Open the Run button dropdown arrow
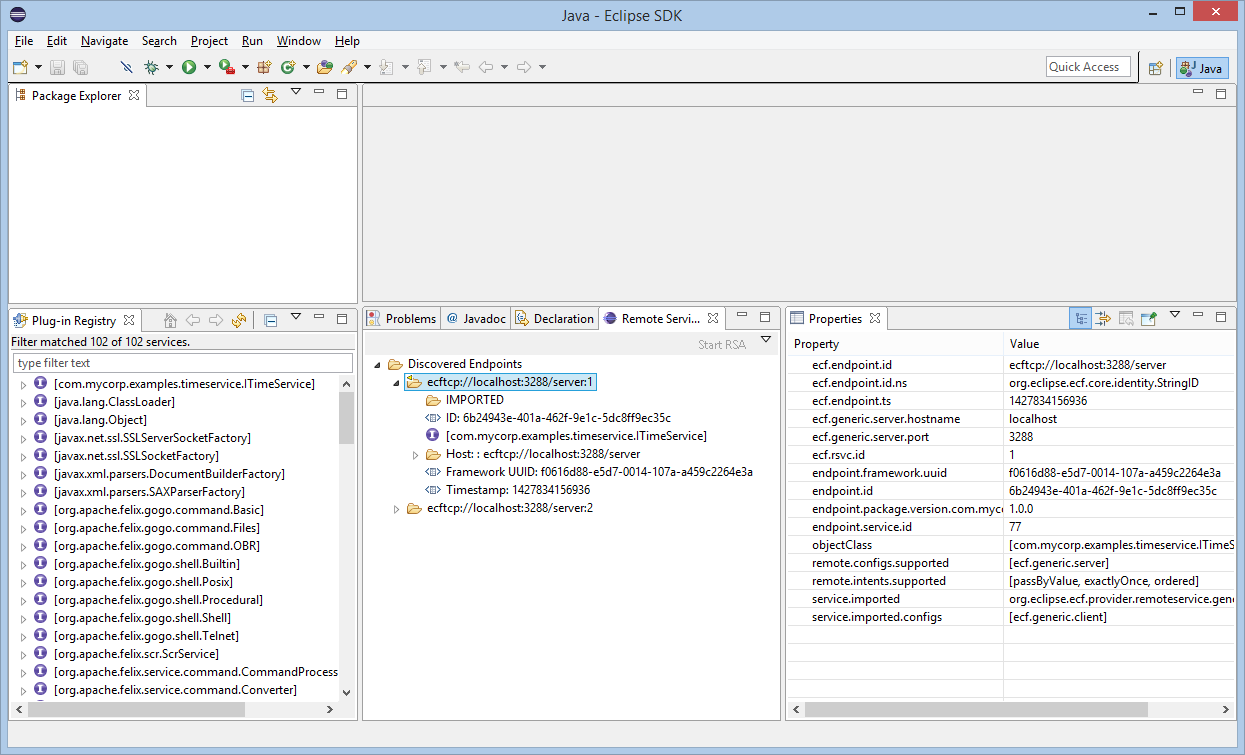The height and width of the screenshot is (755, 1245). click(207, 68)
